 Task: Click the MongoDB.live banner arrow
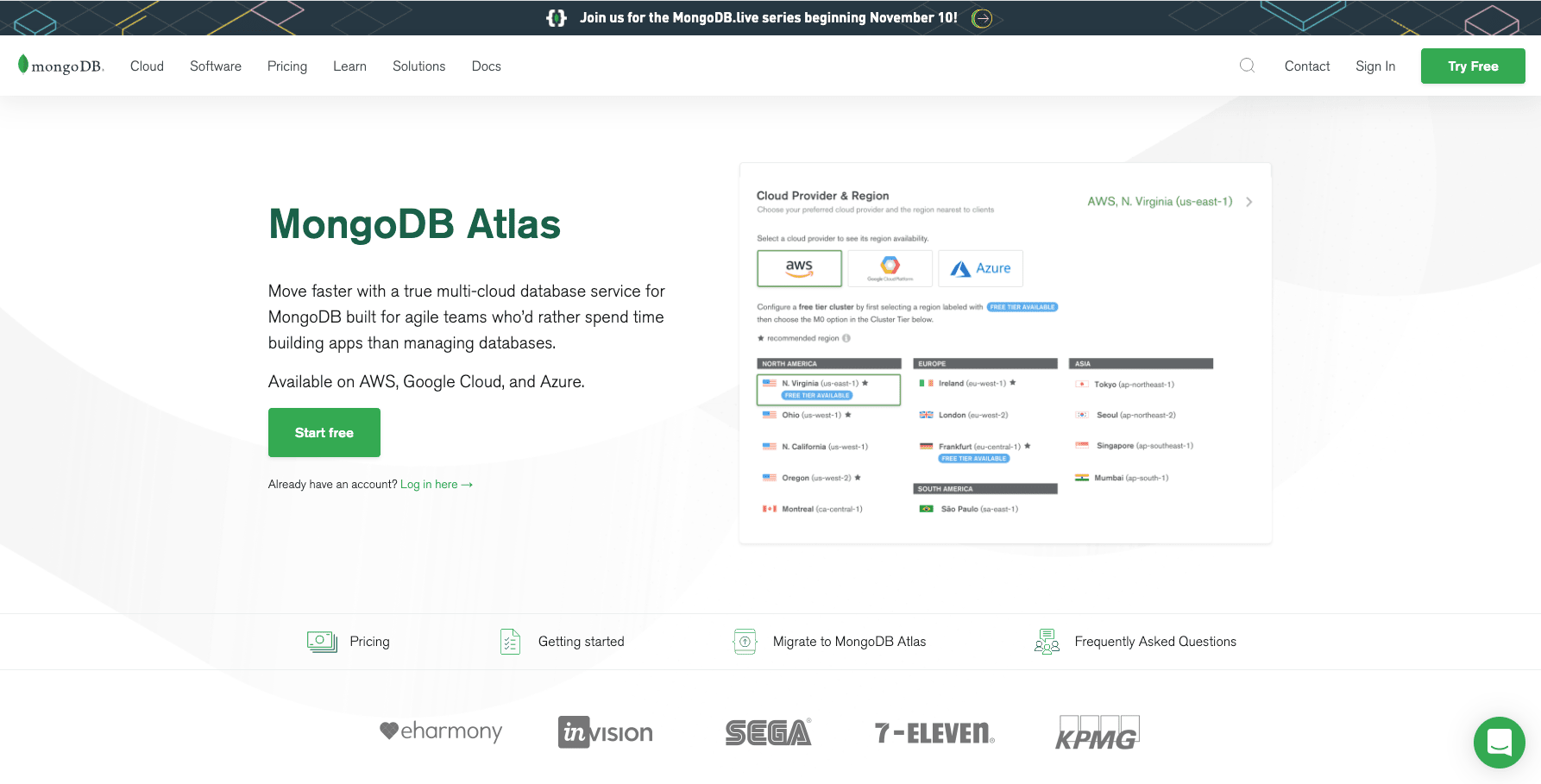coord(981,17)
